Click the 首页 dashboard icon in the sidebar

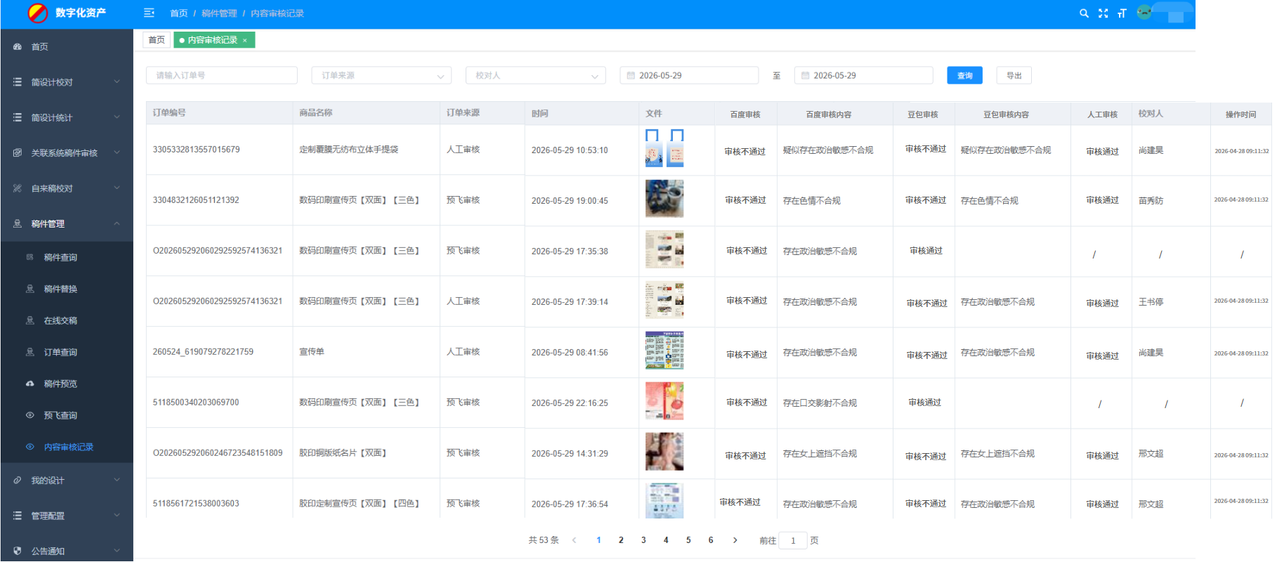click(x=17, y=47)
